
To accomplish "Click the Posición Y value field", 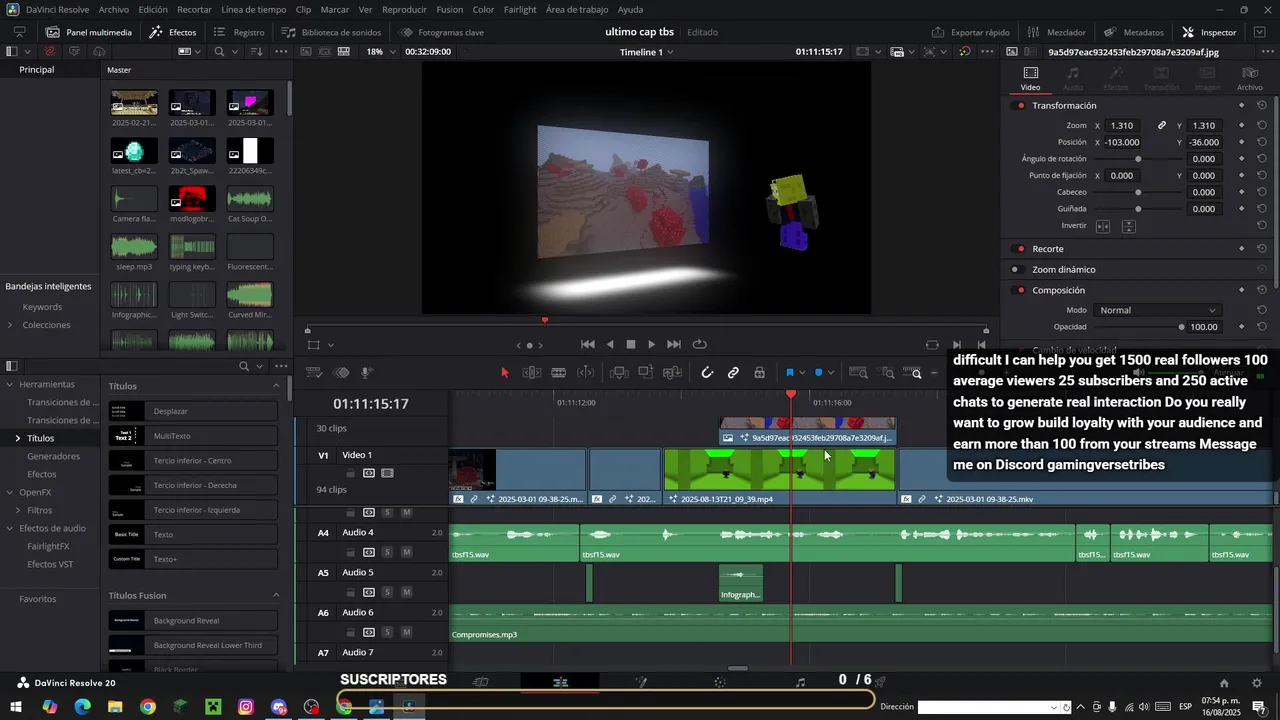I will click(x=1204, y=142).
